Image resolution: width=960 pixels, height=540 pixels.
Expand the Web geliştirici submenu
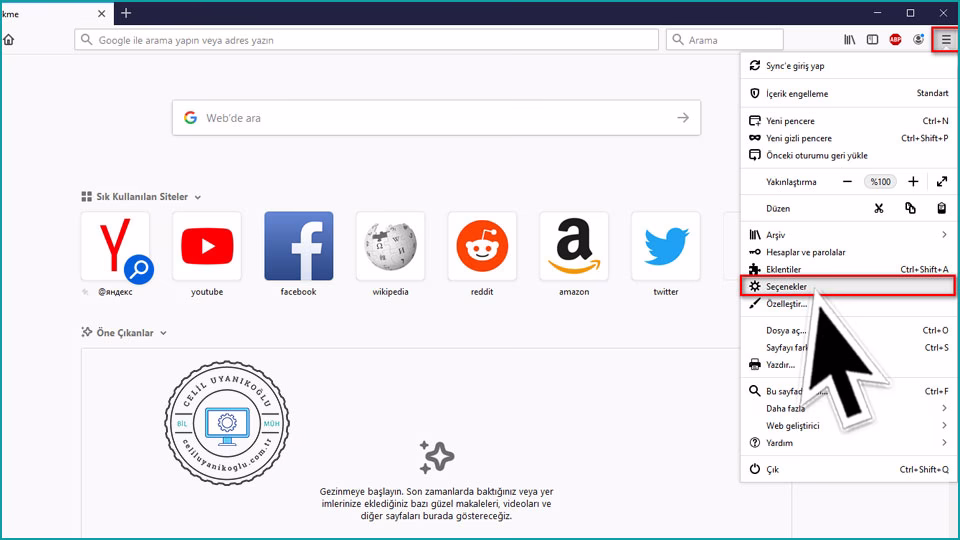point(847,426)
